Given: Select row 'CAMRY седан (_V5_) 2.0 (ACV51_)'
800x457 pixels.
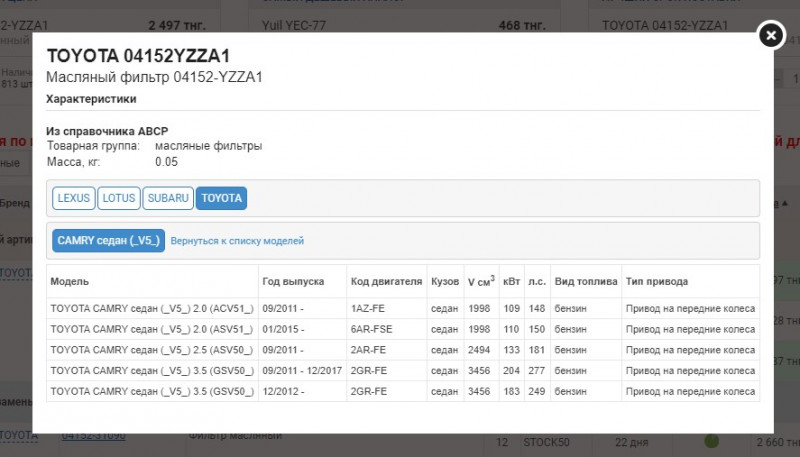Looking at the screenshot, I should coord(403,309).
